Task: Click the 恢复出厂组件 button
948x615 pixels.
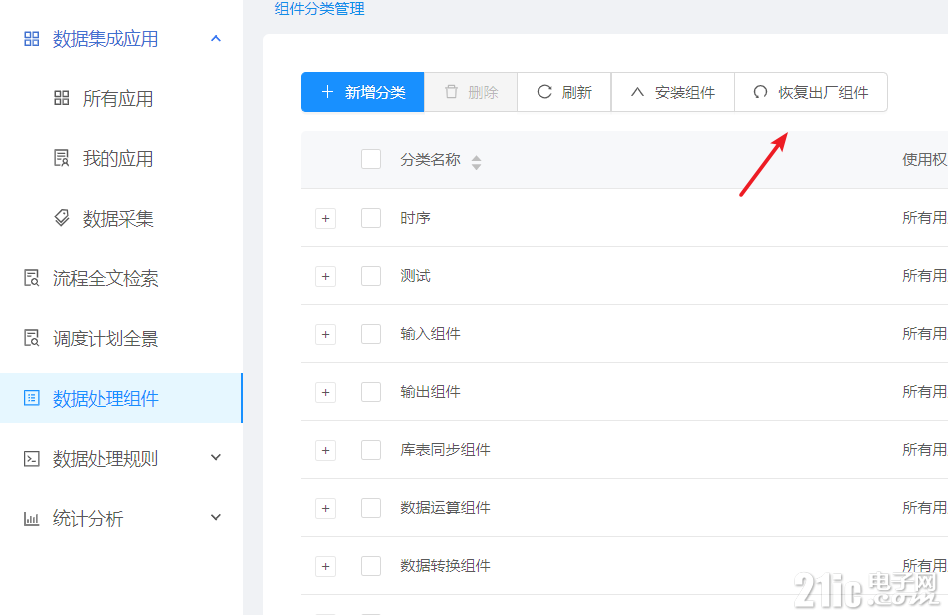Action: click(x=811, y=92)
